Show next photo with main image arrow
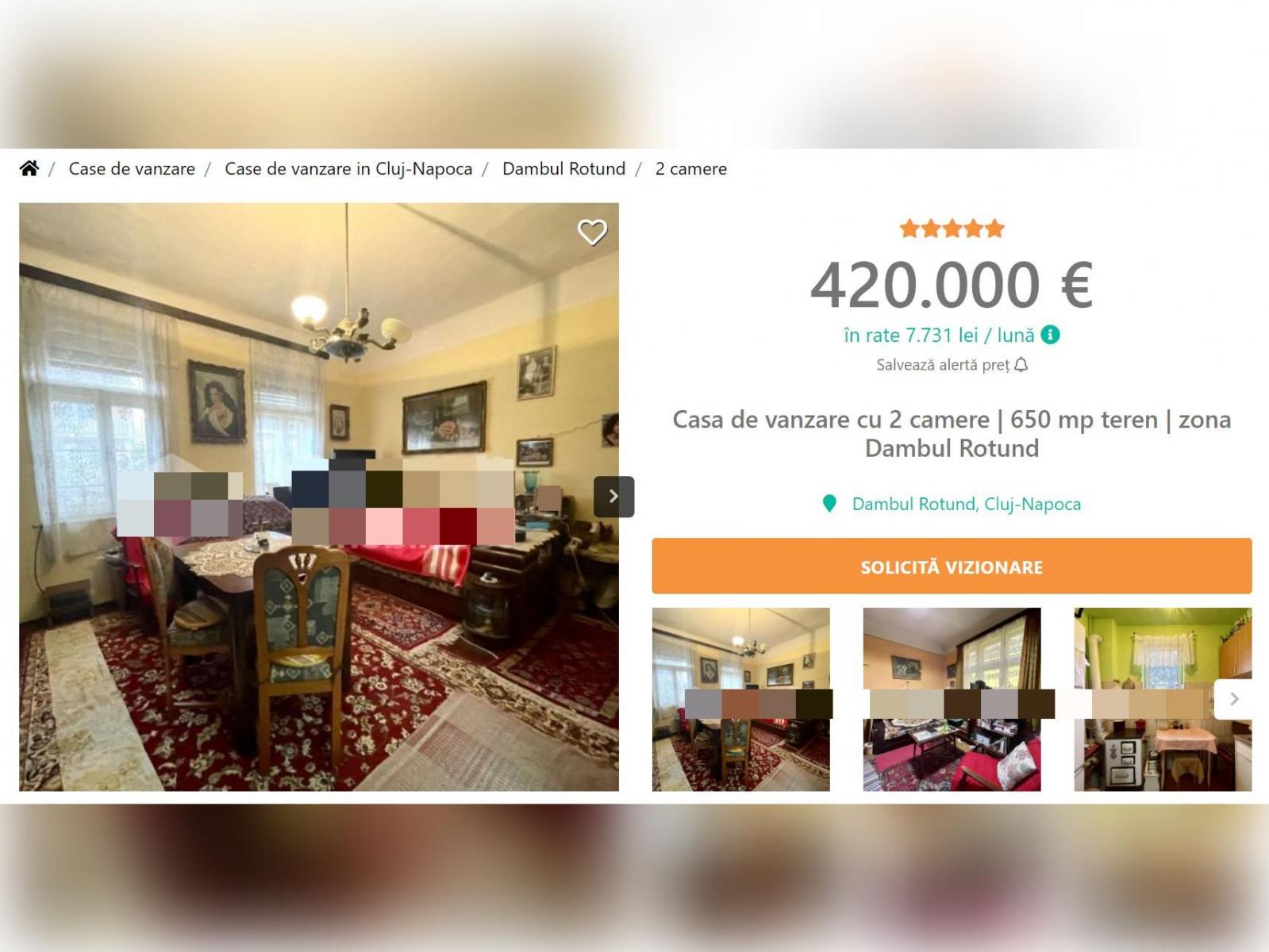 click(x=613, y=497)
